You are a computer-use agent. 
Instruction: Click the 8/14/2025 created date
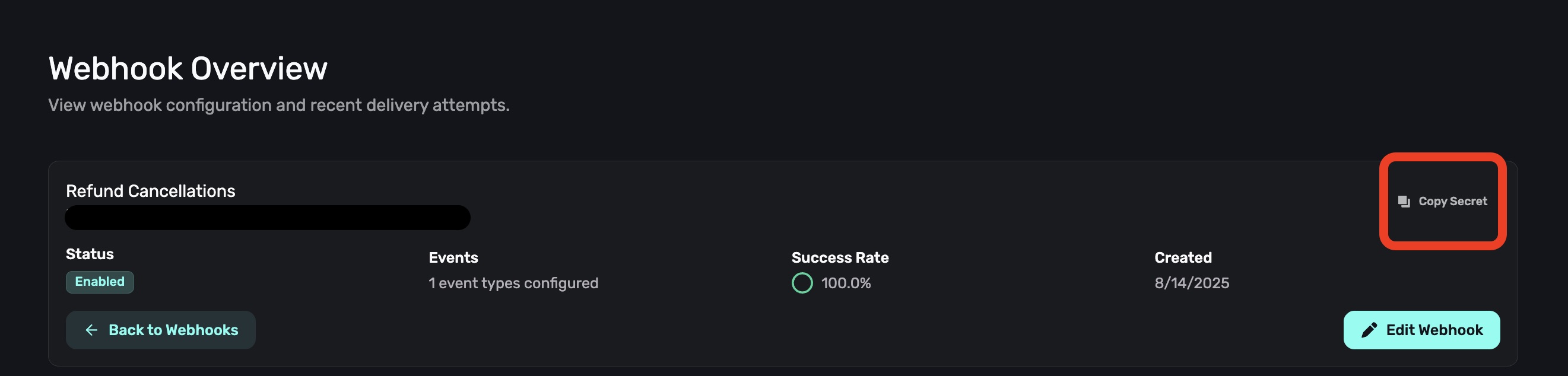coord(1191,283)
